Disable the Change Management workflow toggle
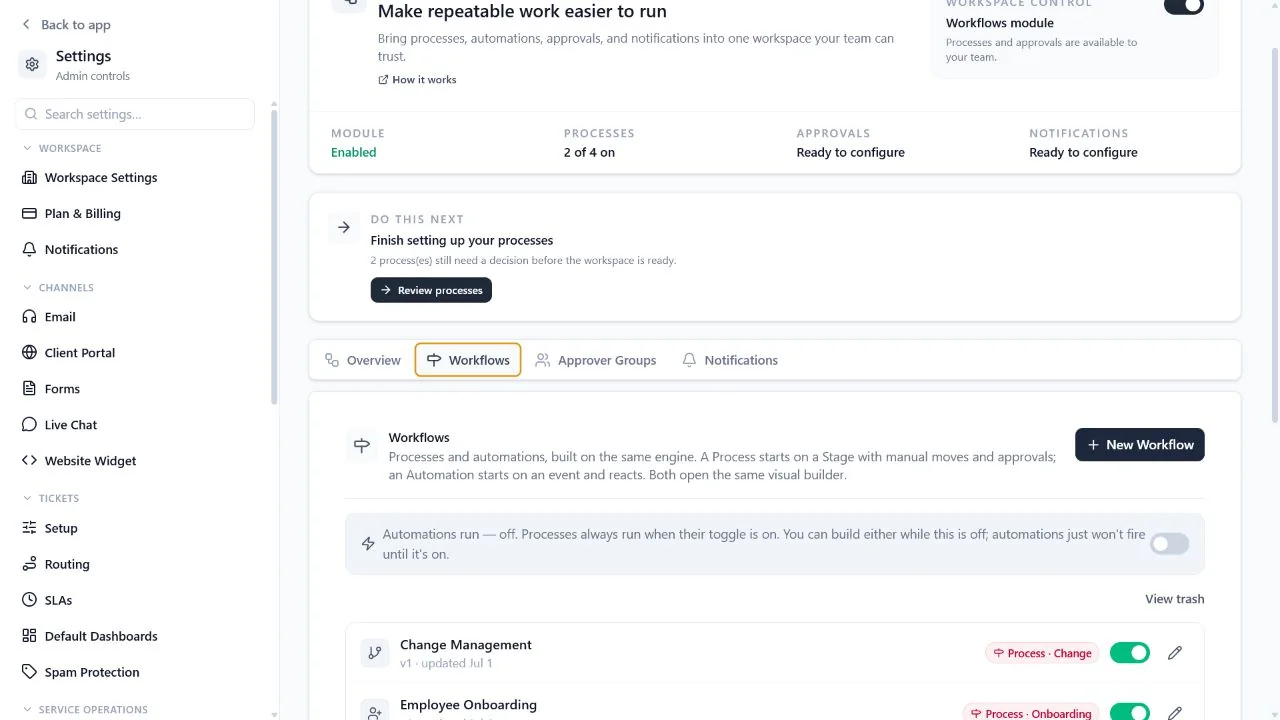 pos(1130,653)
